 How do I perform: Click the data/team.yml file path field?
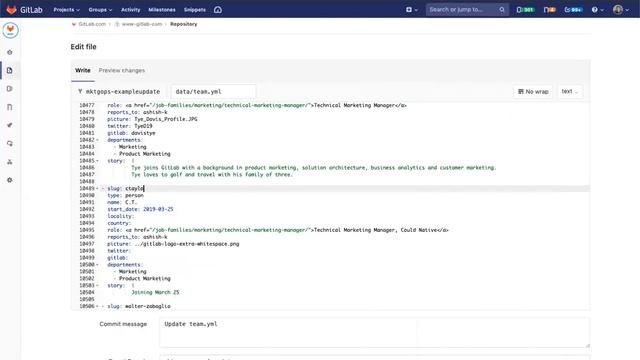[x=213, y=91]
